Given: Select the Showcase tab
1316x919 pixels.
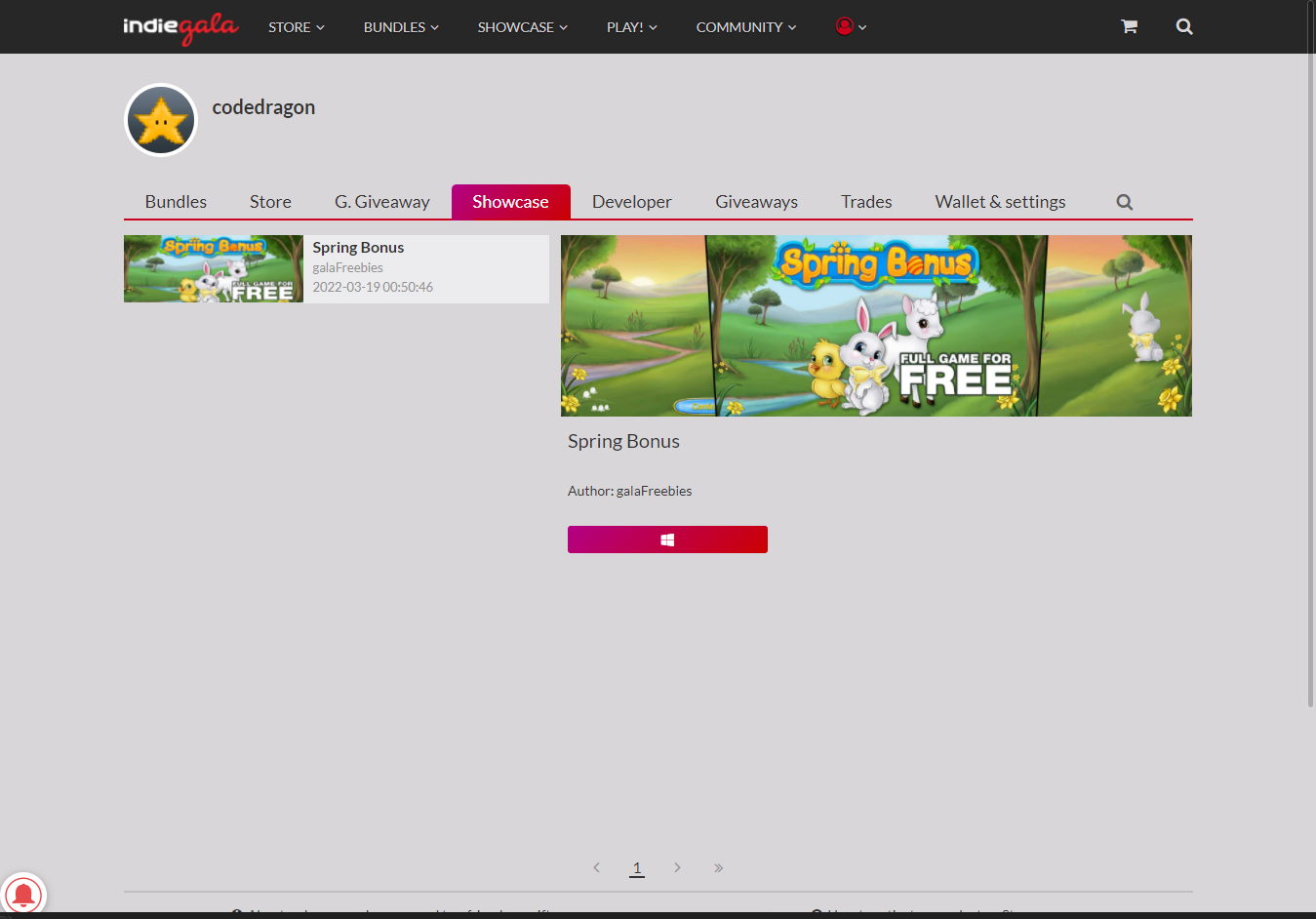Looking at the screenshot, I should coord(510,202).
